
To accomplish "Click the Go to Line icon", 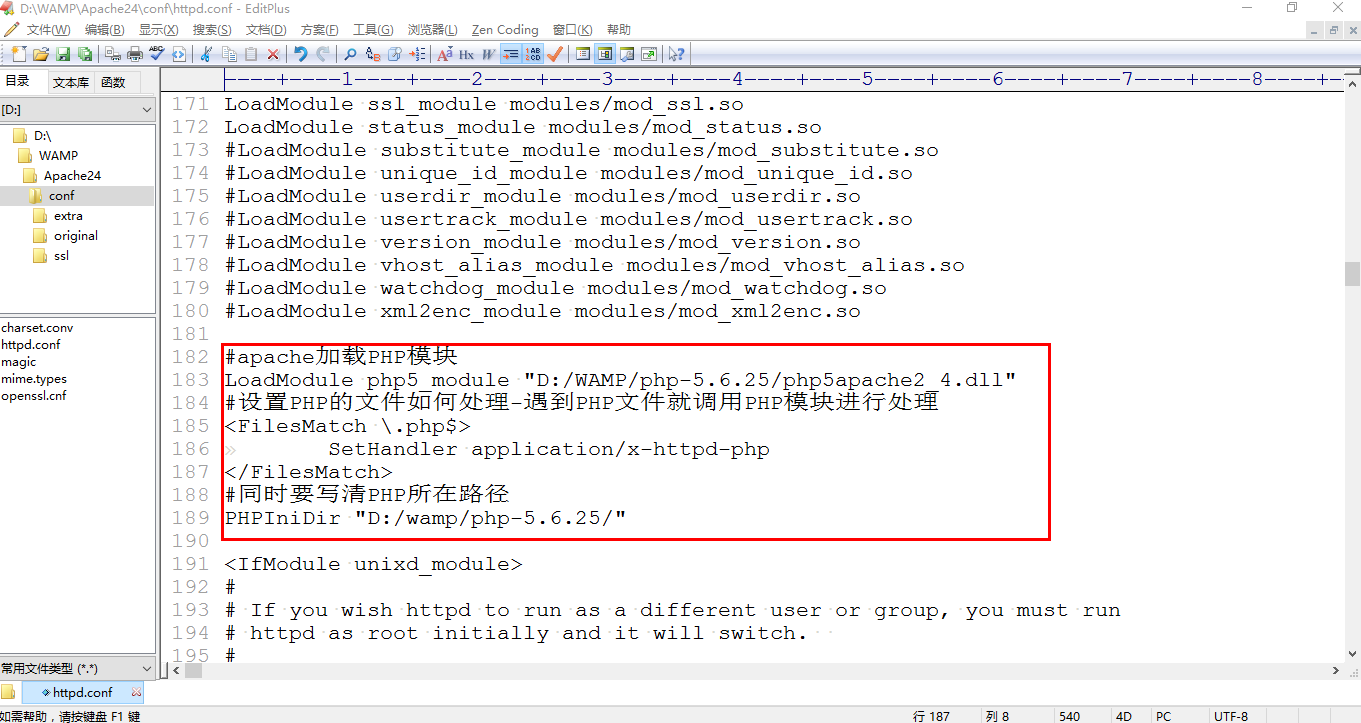I will pos(417,54).
